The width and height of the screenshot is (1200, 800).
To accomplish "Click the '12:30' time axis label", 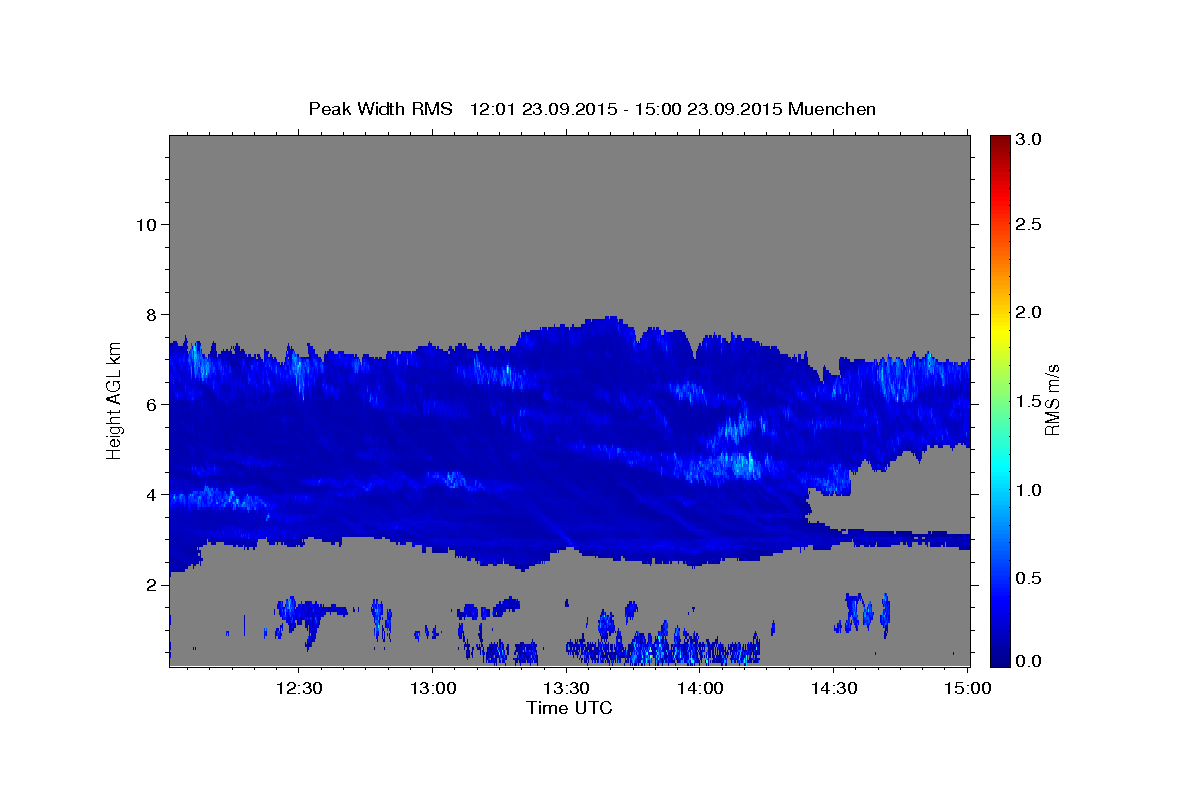I will pyautogui.click(x=298, y=688).
